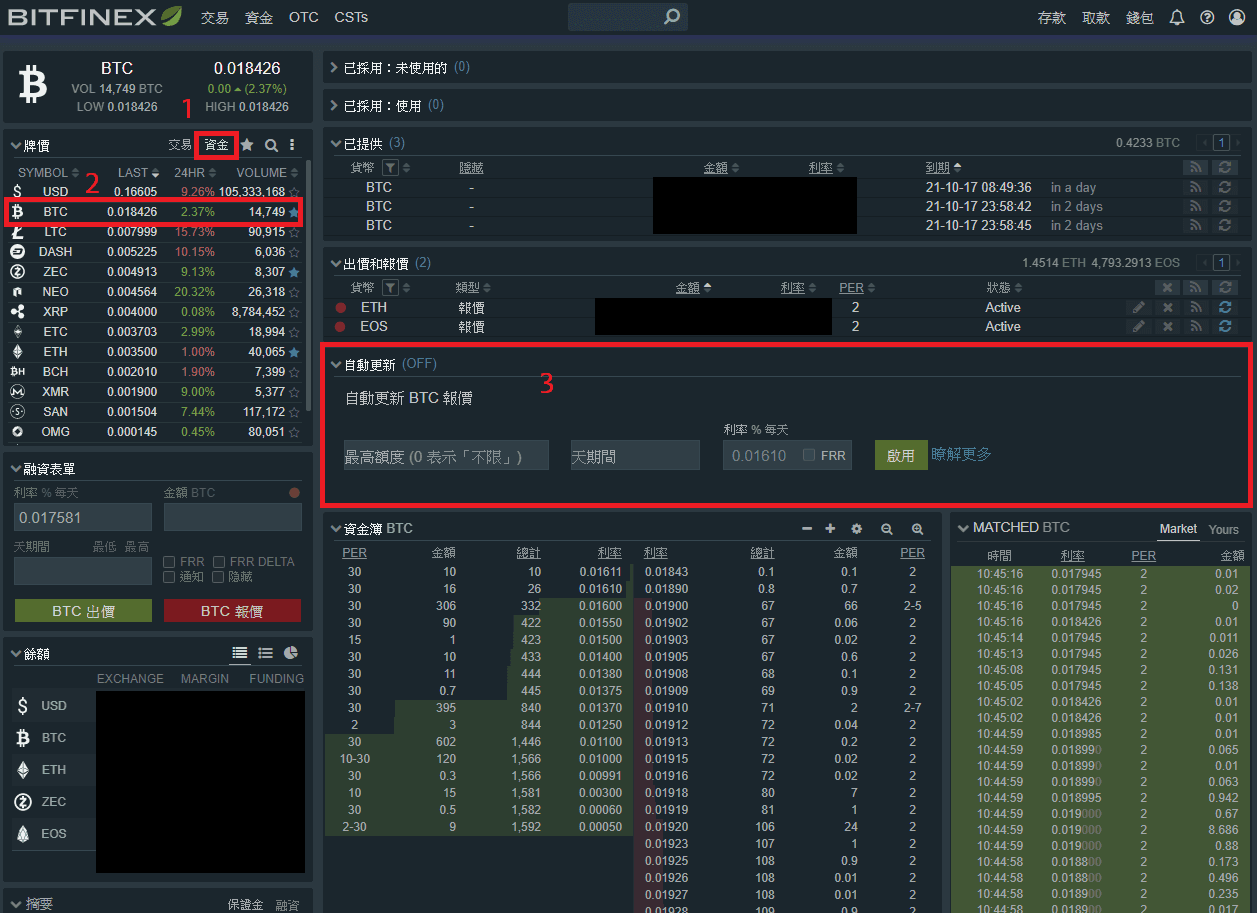This screenshot has width=1257, height=913.
Task: Switch to the 資金 tab in the ticker panel
Action: click(x=216, y=144)
